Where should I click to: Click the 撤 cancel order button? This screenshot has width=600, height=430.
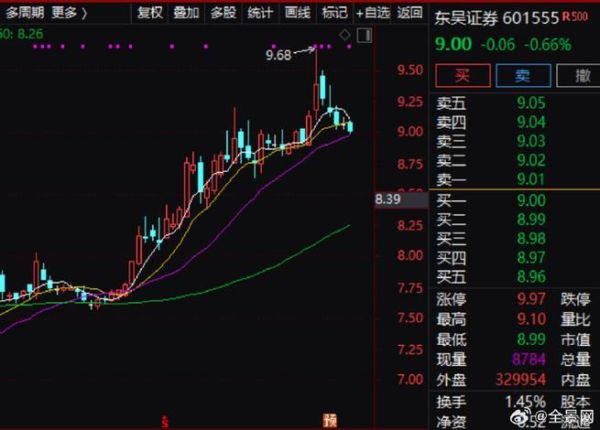(579, 75)
